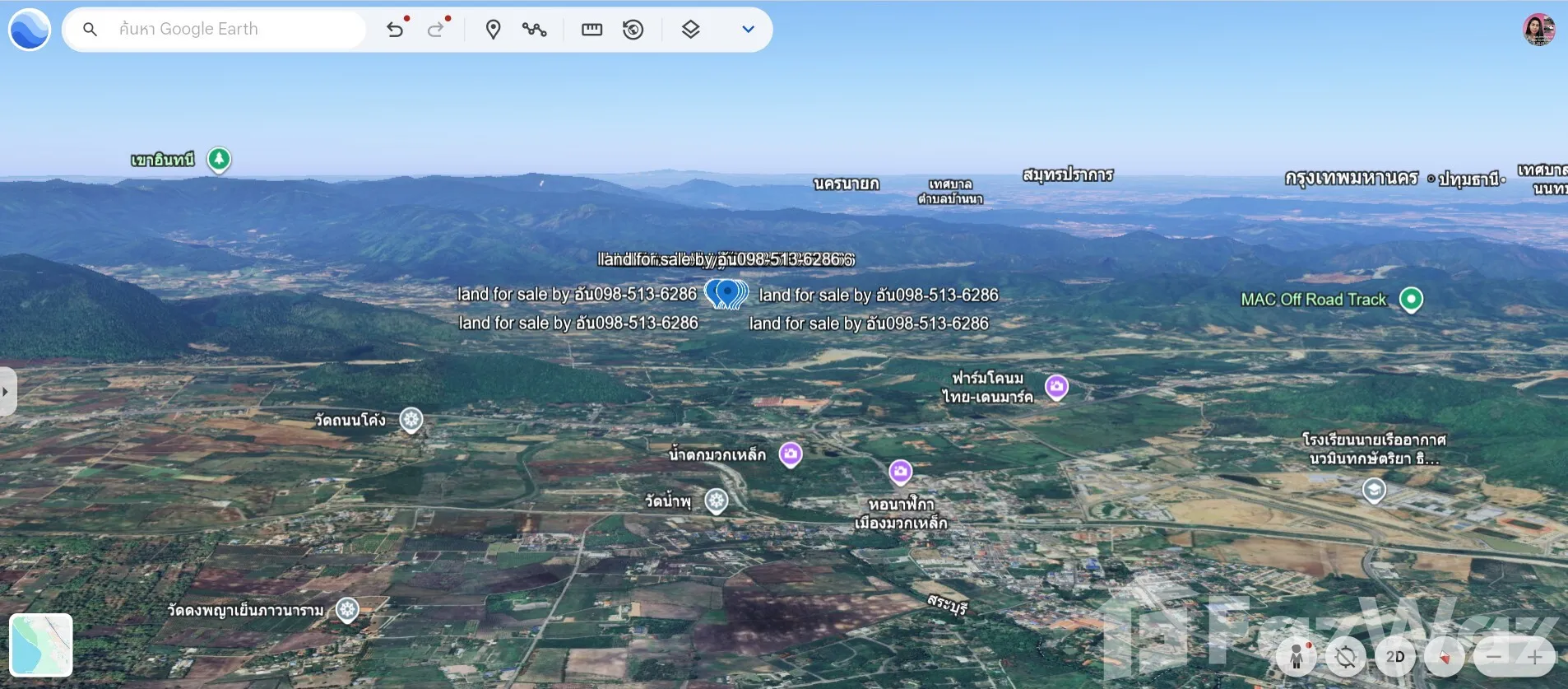Toggle the my location tracking button
The height and width of the screenshot is (689, 1568).
click(x=1346, y=656)
